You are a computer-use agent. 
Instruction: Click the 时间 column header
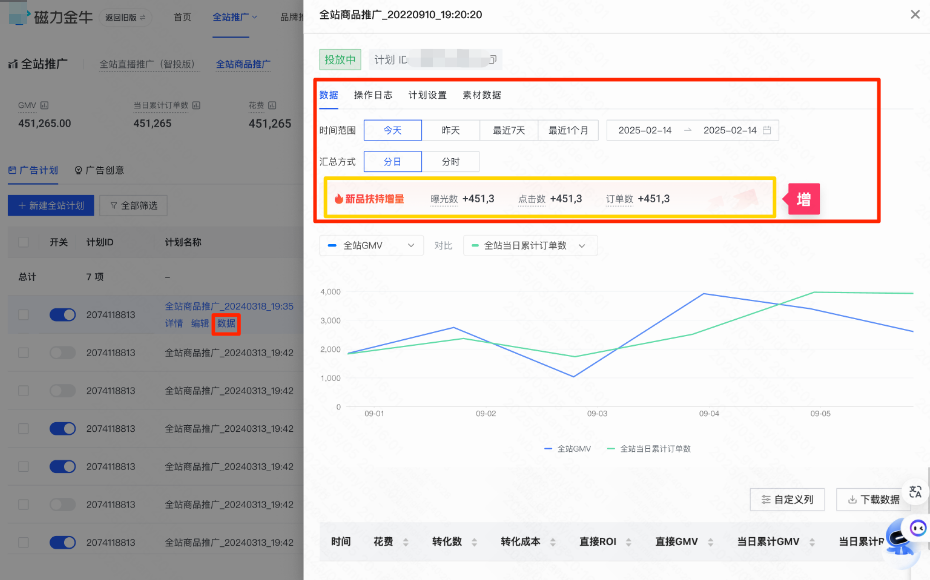pyautogui.click(x=341, y=541)
